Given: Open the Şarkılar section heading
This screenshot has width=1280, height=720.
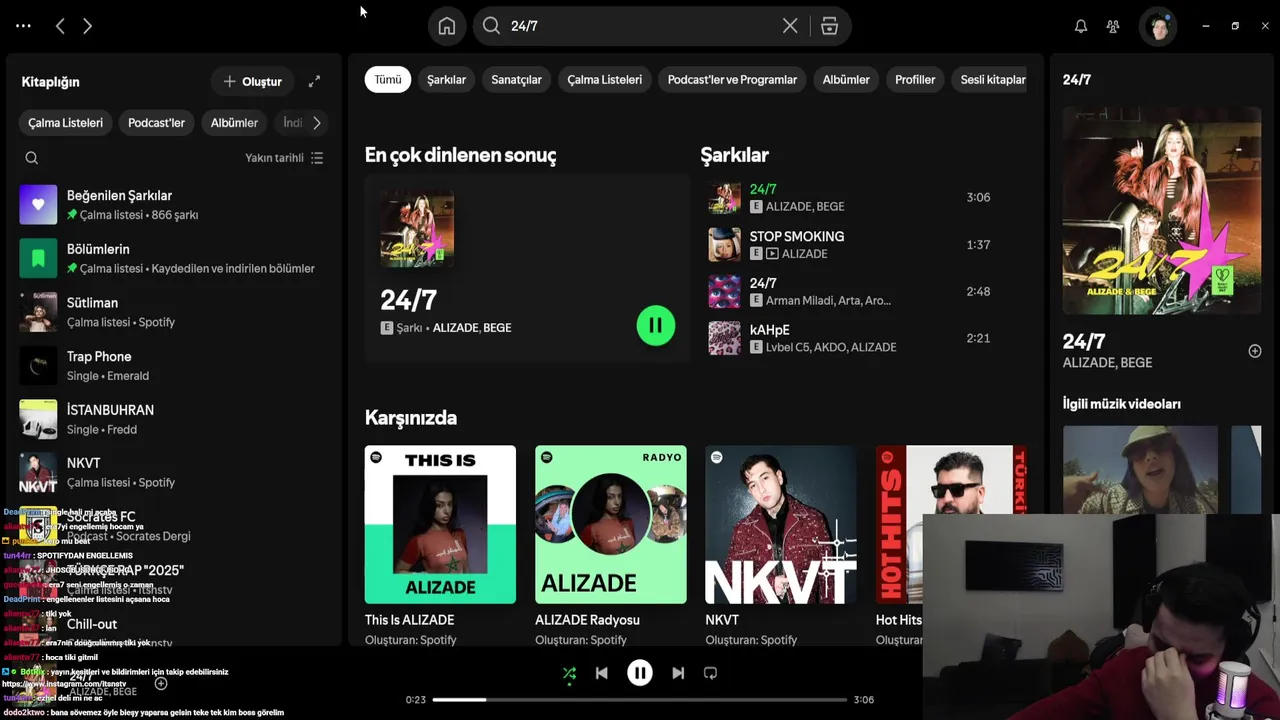Looking at the screenshot, I should click(x=734, y=155).
